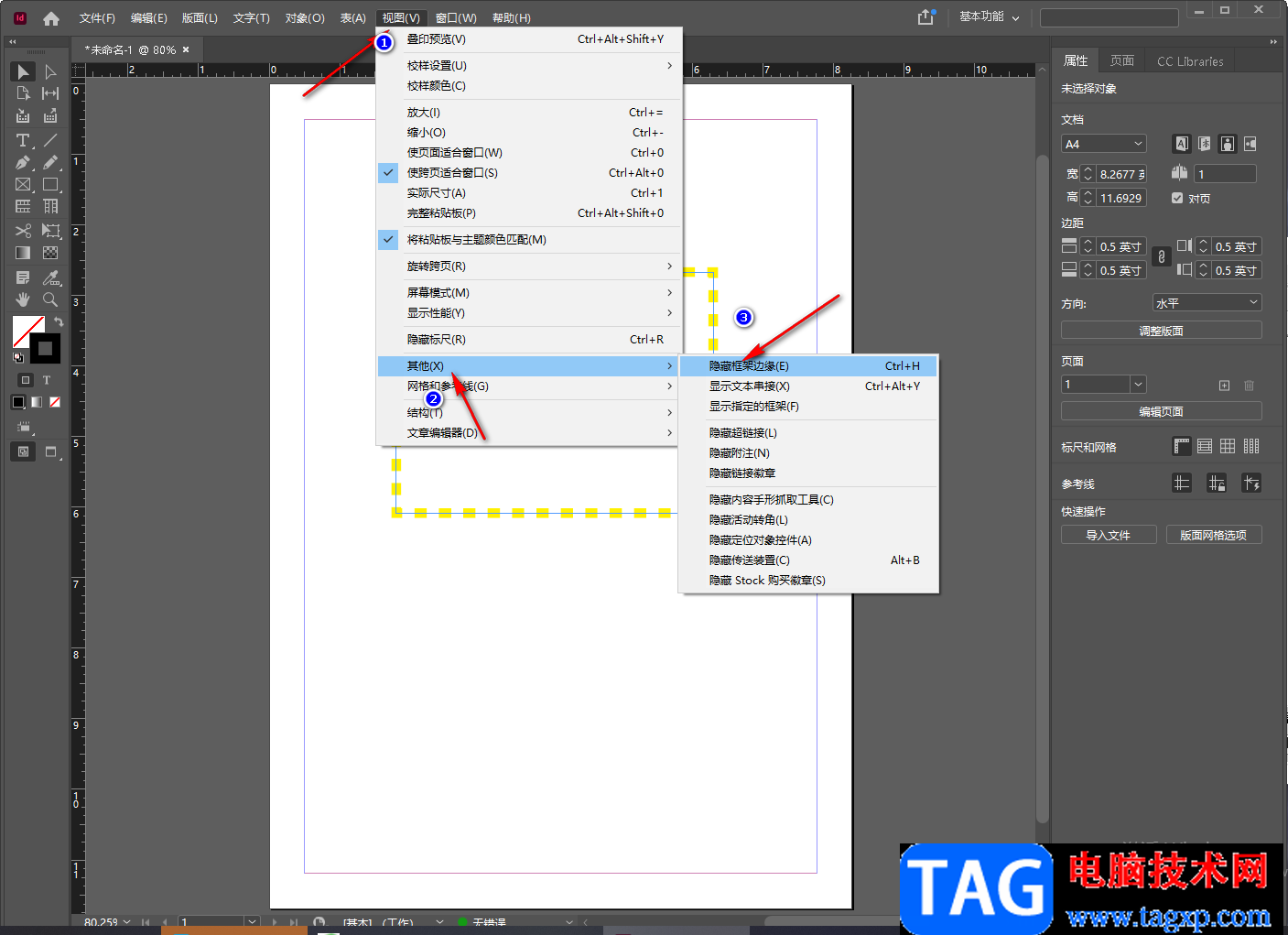
Task: Click the 宽 width input field
Action: pyautogui.click(x=1121, y=174)
